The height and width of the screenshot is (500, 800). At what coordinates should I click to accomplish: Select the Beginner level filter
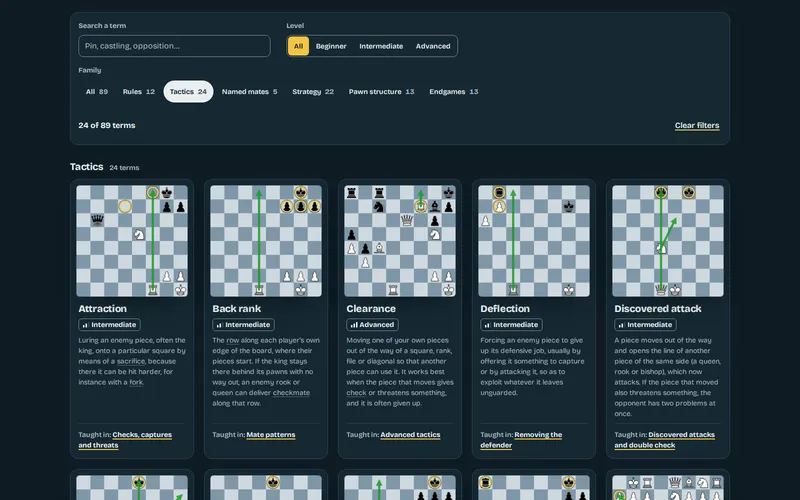pos(331,46)
